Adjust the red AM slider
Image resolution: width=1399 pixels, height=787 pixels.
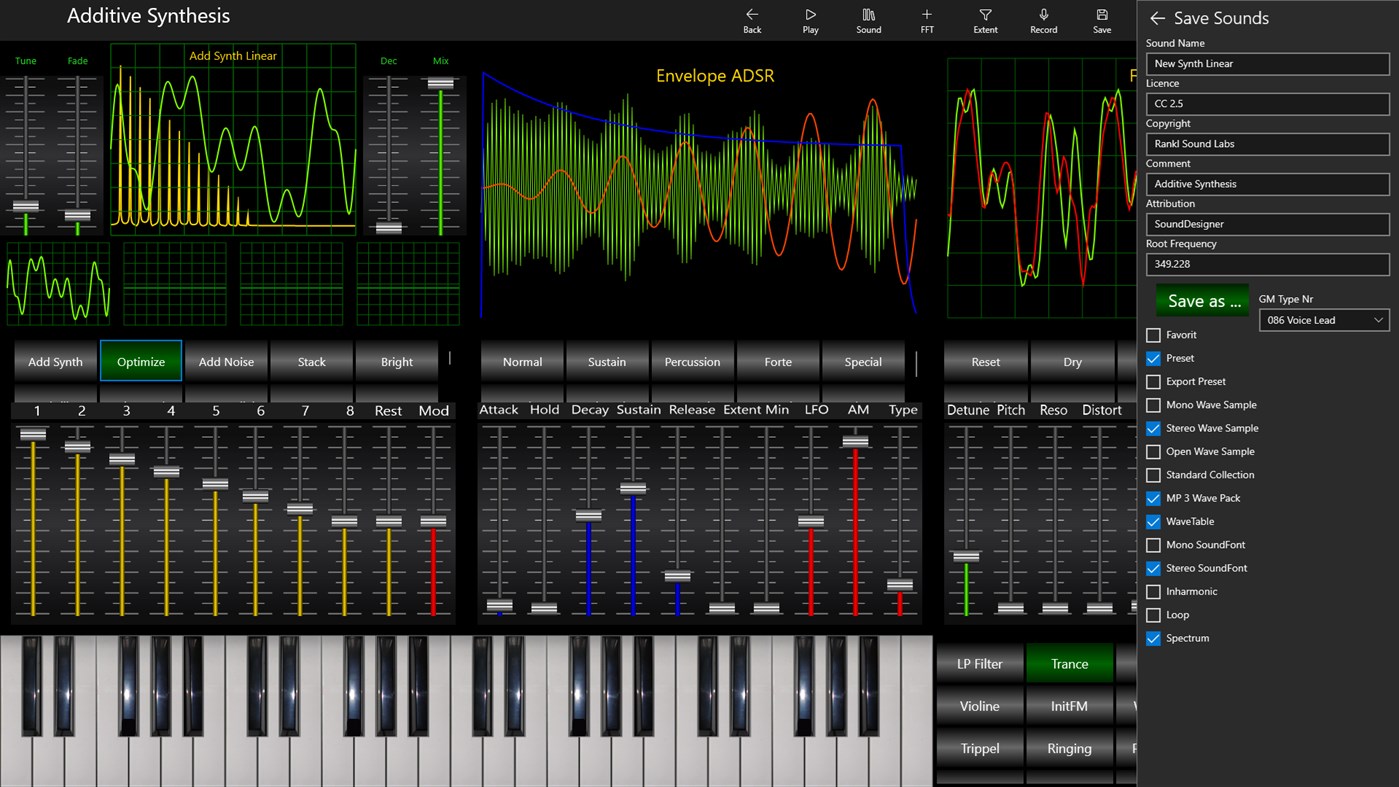coord(855,440)
